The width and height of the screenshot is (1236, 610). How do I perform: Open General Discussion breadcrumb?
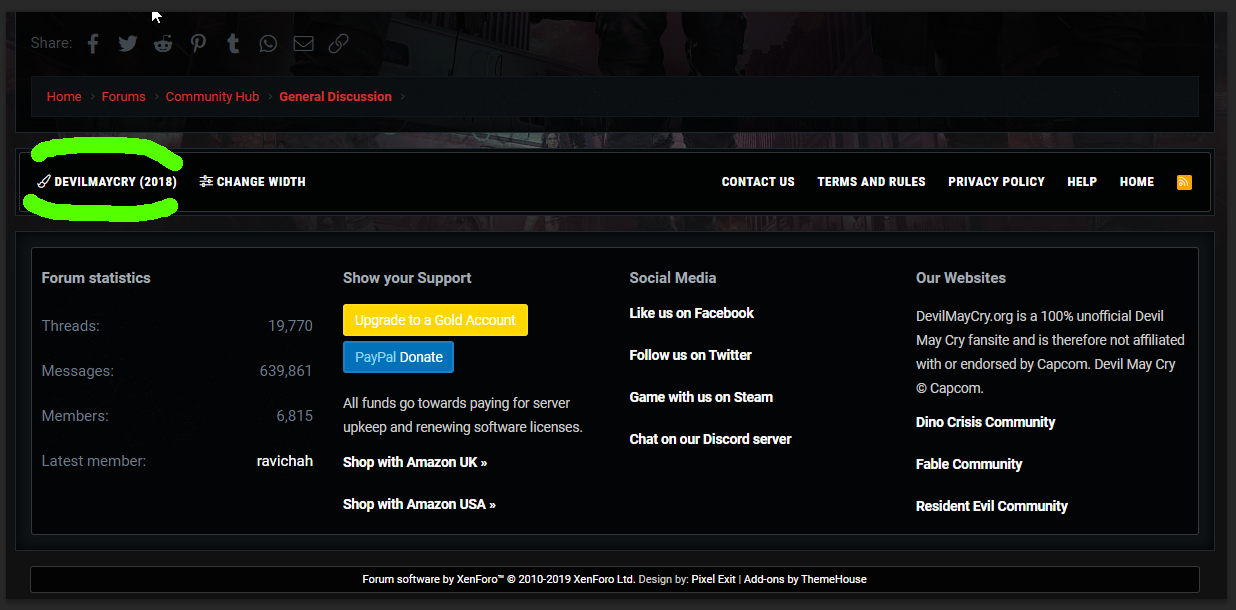coord(335,97)
